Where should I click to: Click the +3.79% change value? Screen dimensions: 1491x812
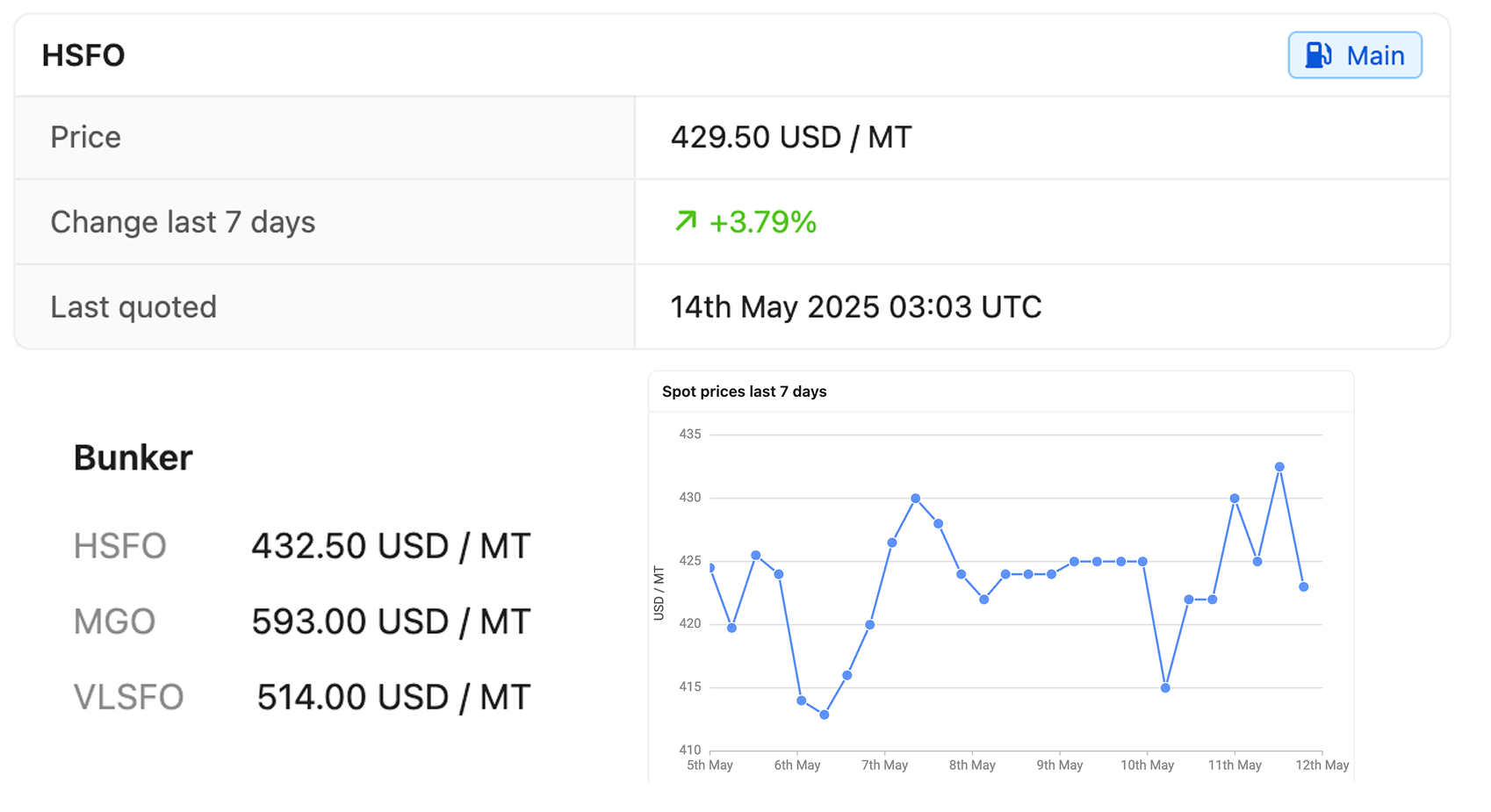(x=762, y=222)
